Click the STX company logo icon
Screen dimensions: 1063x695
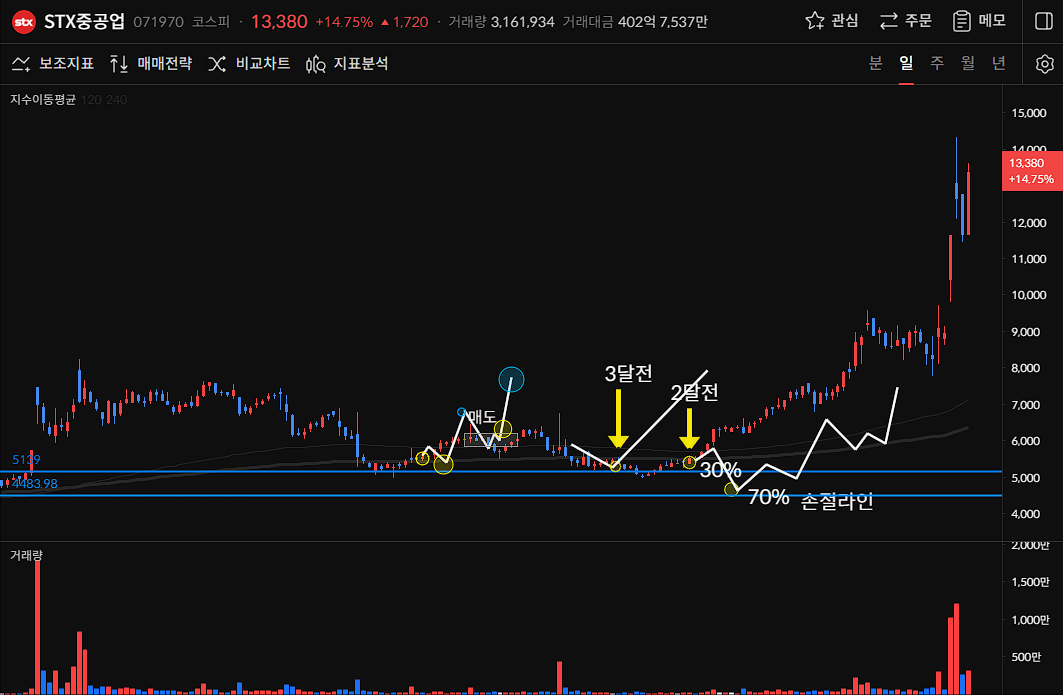point(24,22)
